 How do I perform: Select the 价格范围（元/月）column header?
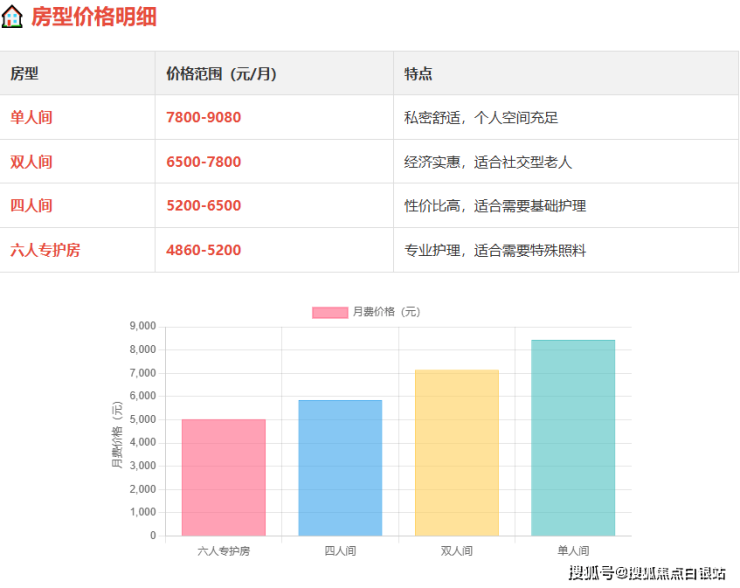[x=221, y=74]
